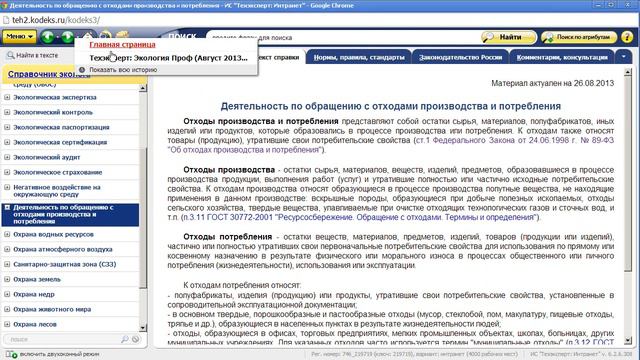Click the Chrome address bar URL
Viewport: 640px width, 360px height.
coord(56,20)
